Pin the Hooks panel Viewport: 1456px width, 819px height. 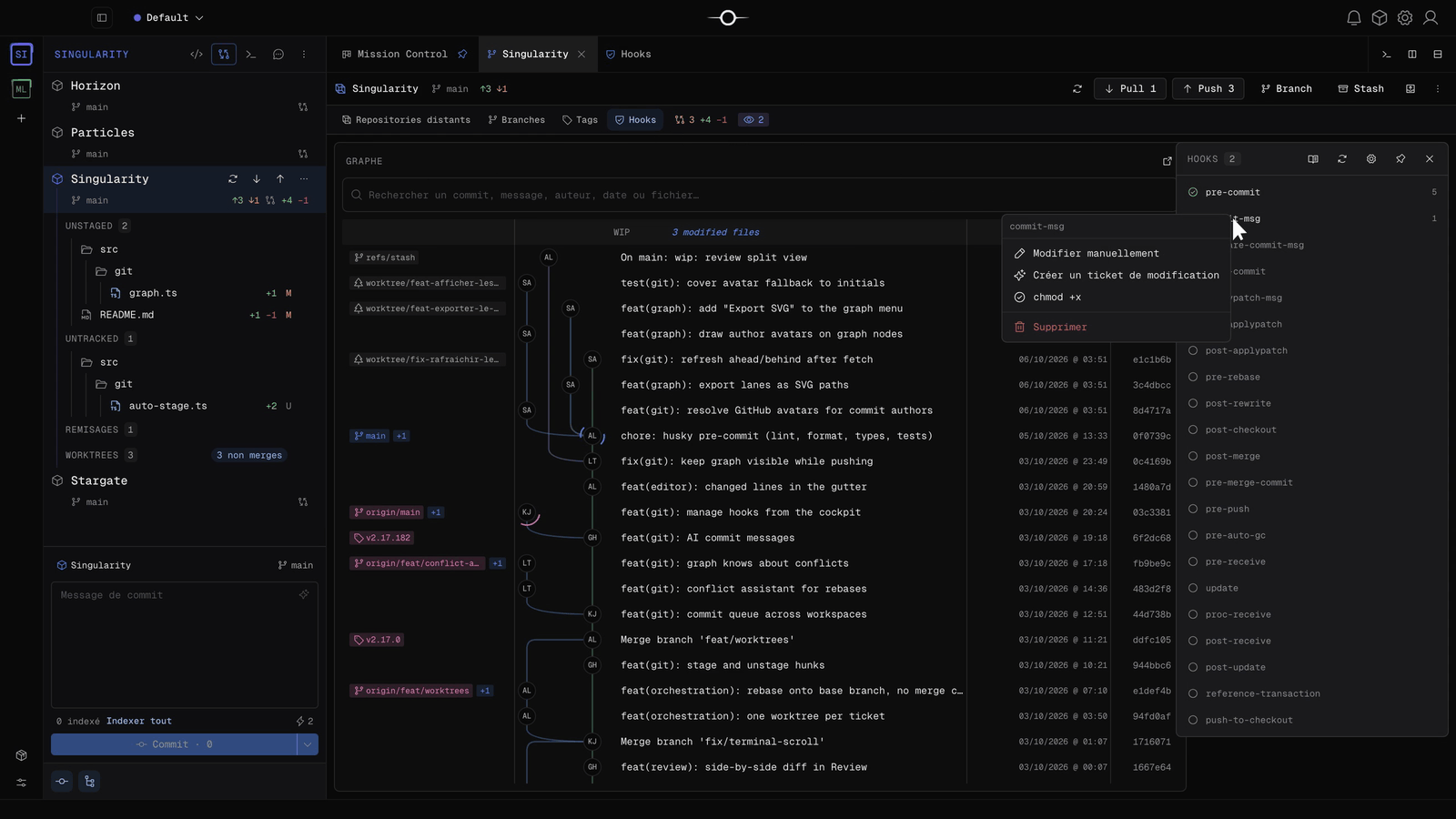(1400, 159)
